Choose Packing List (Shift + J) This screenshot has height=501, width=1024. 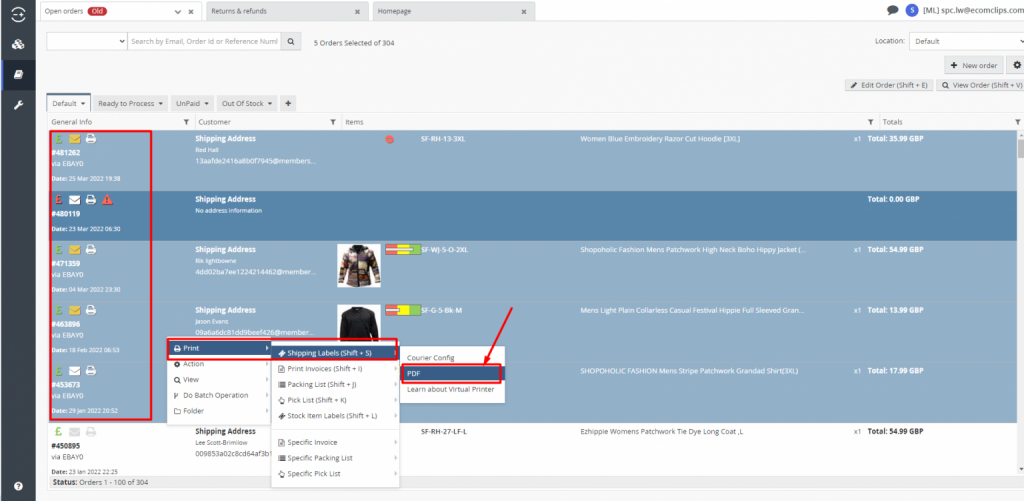point(334,384)
